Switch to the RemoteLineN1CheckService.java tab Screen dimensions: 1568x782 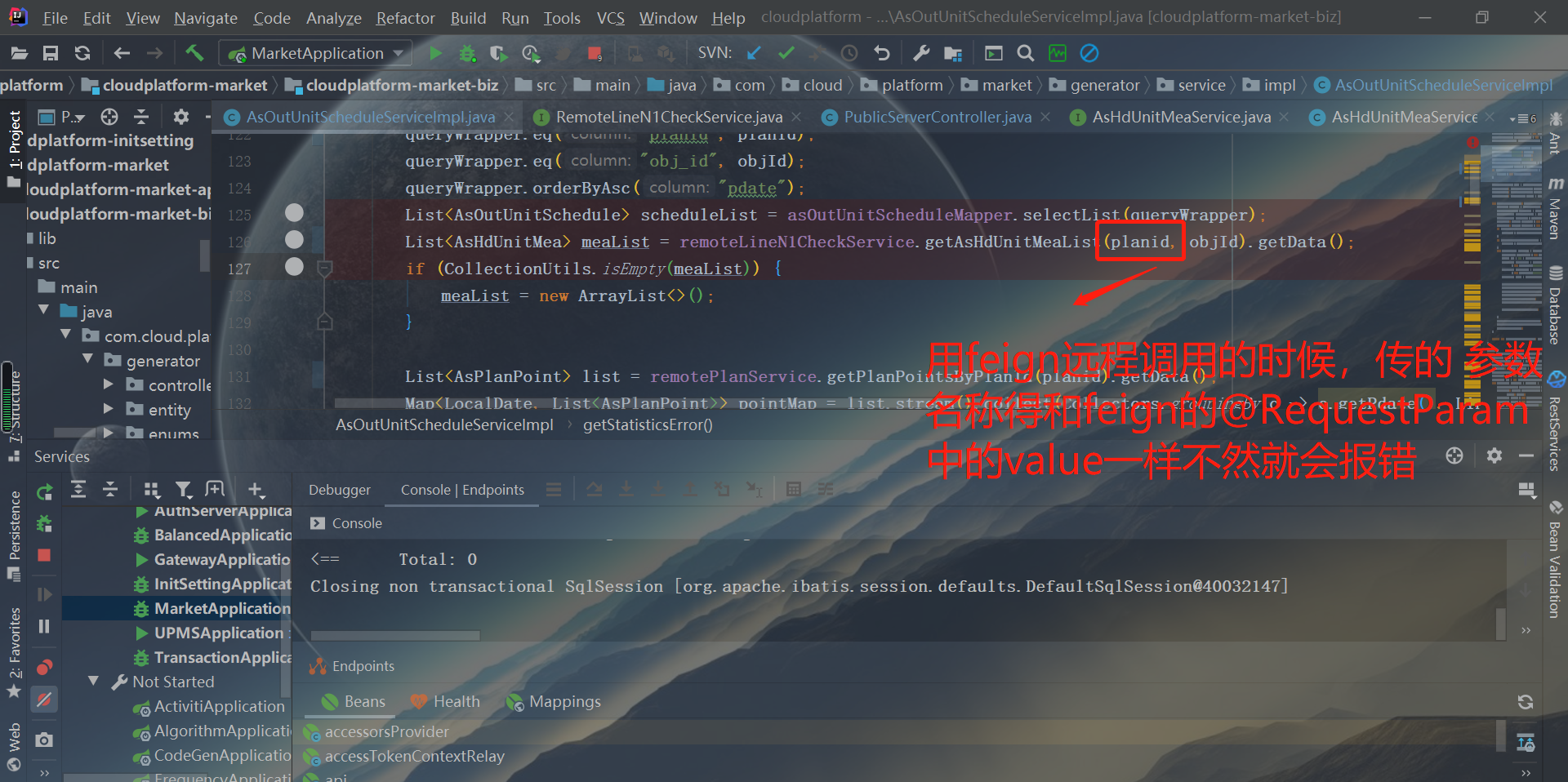(x=667, y=117)
